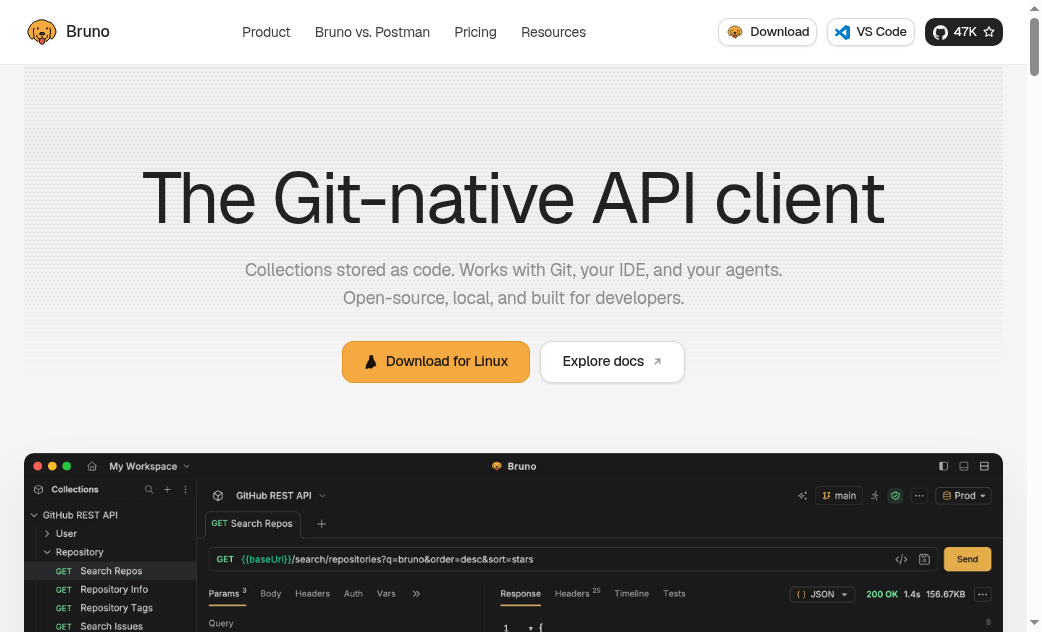Select the Search Issues request
This screenshot has height=632, width=1042.
point(110,626)
